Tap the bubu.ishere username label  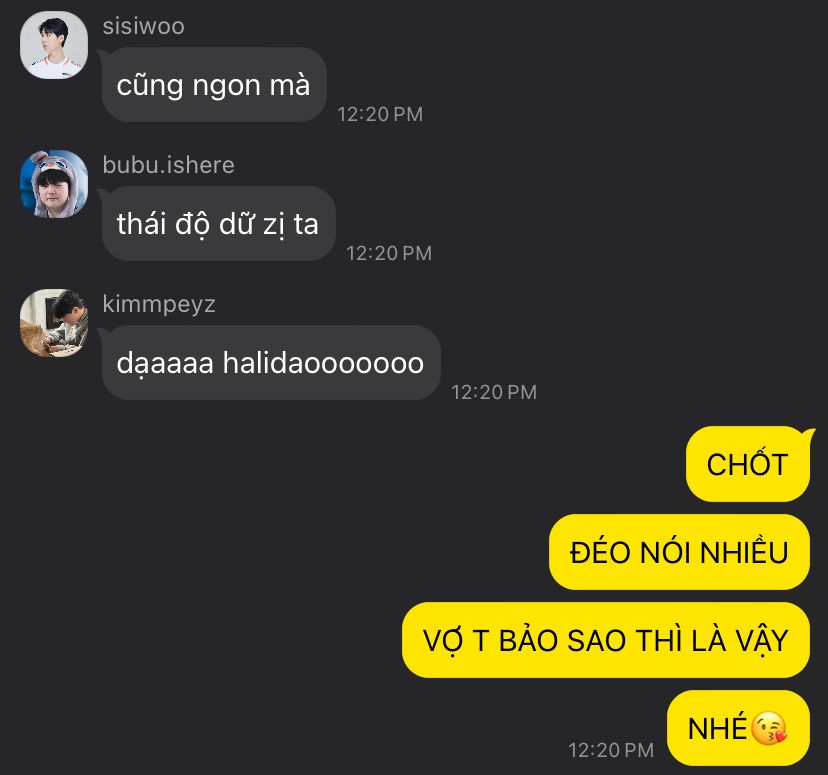[x=168, y=165]
